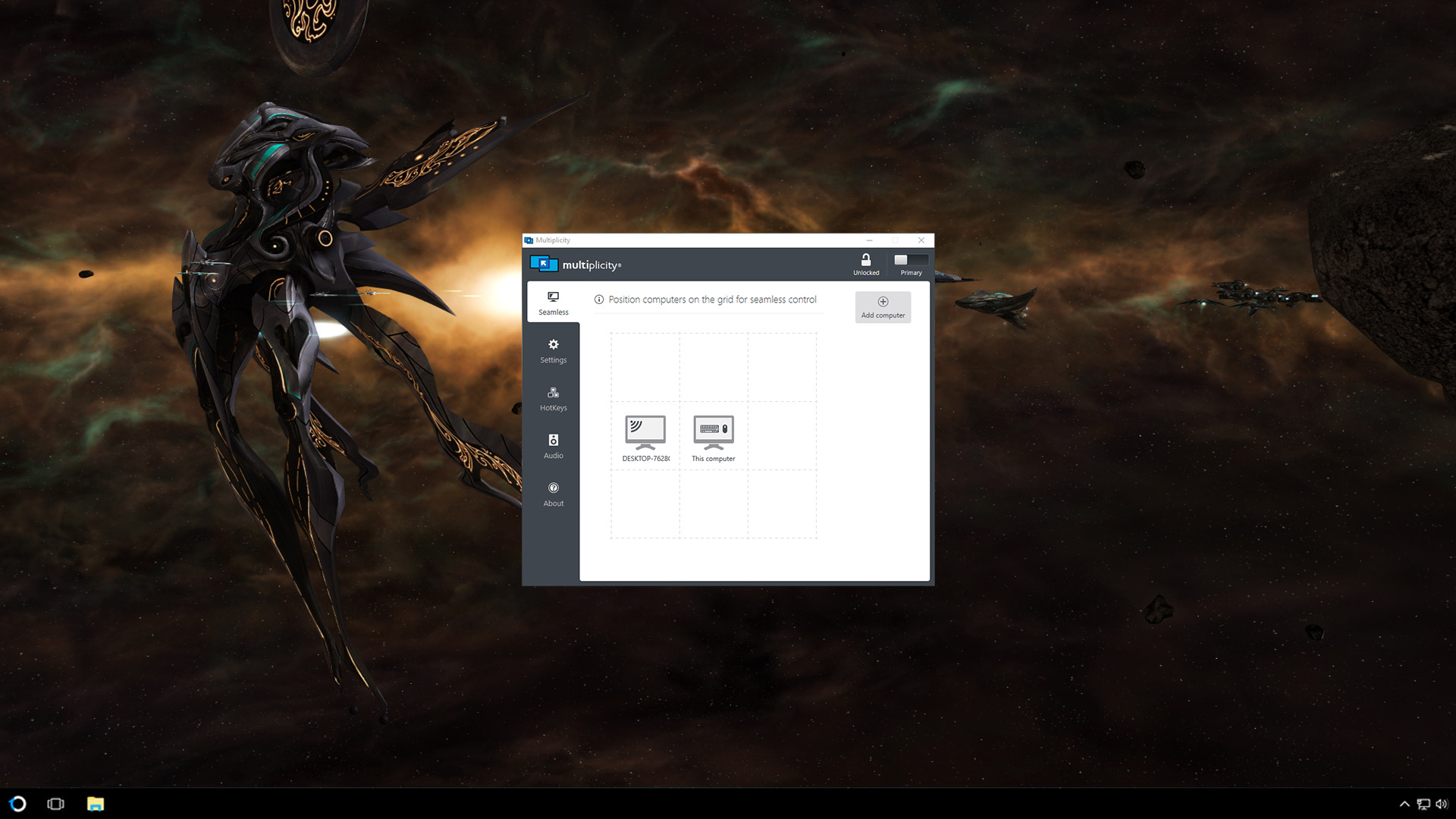Image resolution: width=1456 pixels, height=819 pixels.
Task: Open File Explorer from the taskbar
Action: click(94, 804)
